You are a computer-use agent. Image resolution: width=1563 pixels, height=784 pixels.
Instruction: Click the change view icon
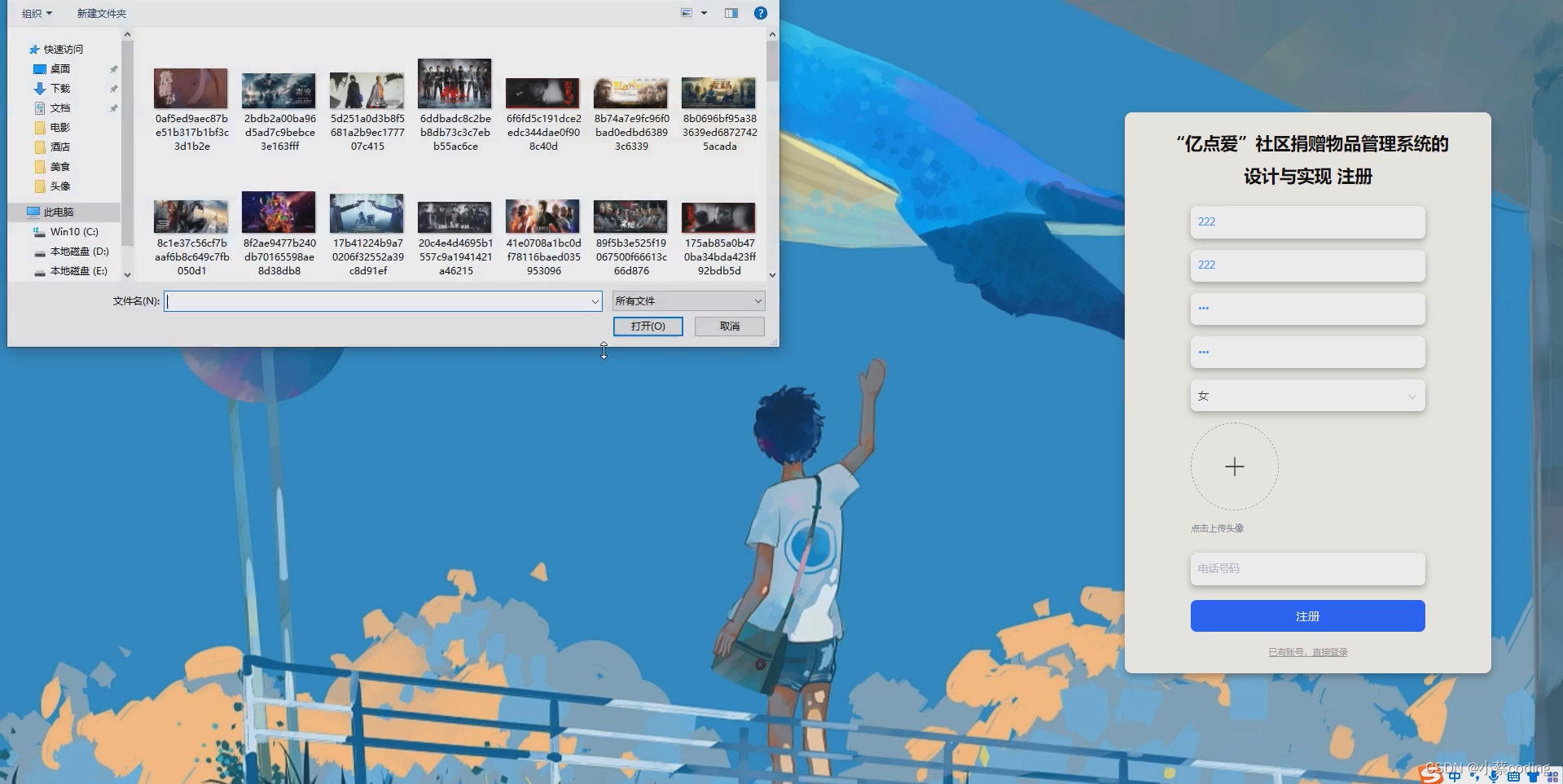point(687,13)
